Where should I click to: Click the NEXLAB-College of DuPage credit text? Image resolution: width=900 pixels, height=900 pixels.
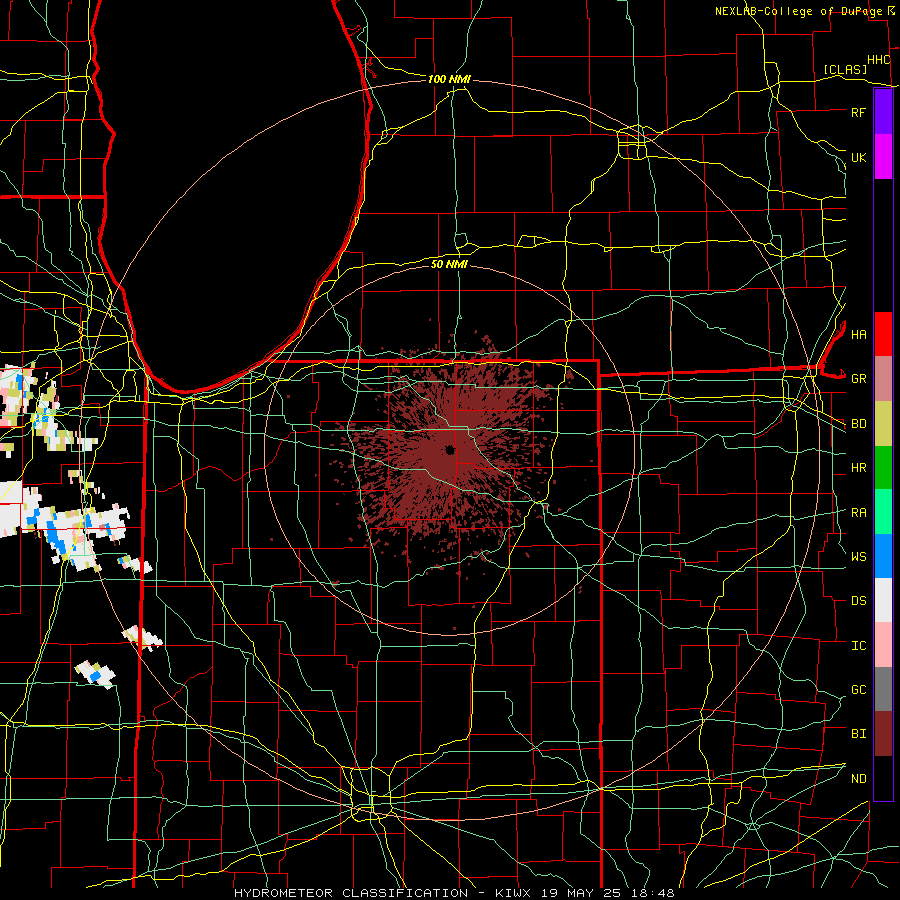coord(799,11)
